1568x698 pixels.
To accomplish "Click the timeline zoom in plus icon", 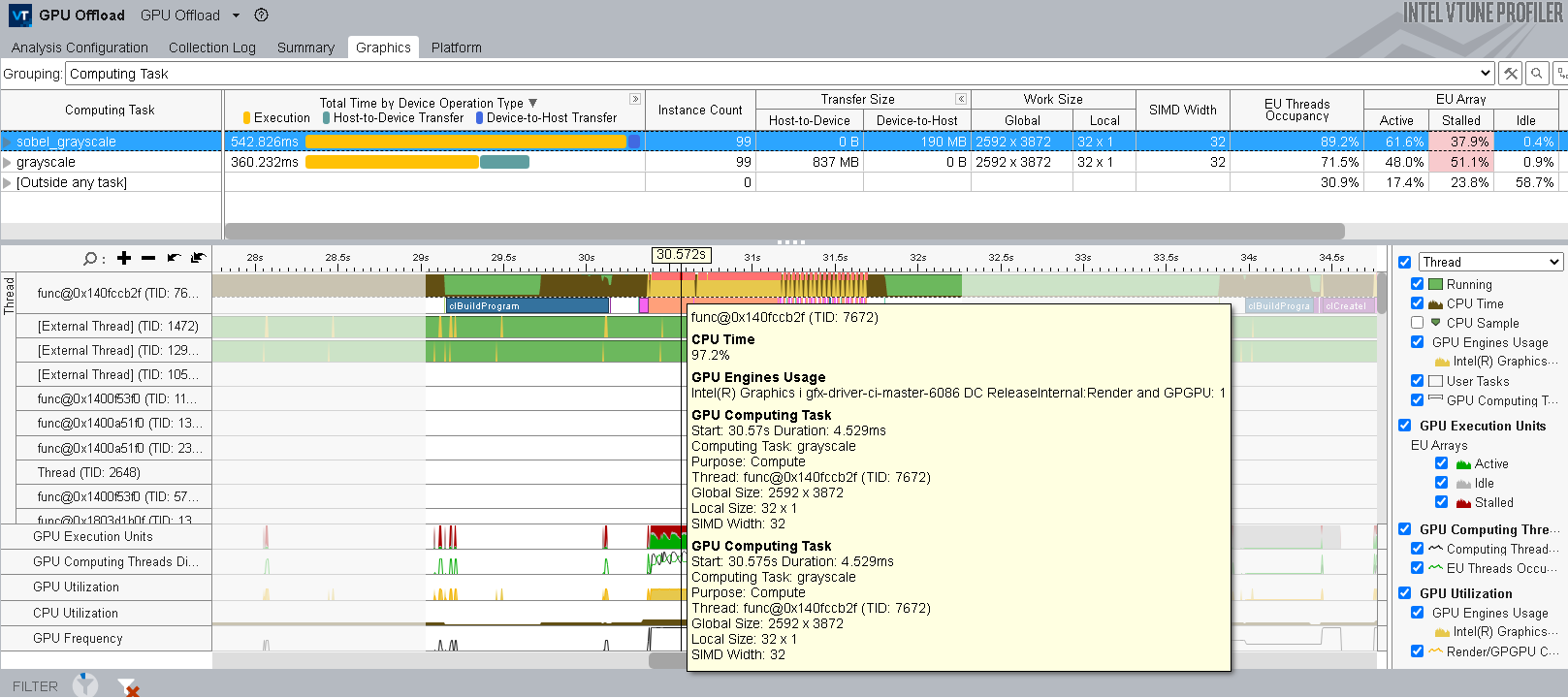I will (124, 258).
